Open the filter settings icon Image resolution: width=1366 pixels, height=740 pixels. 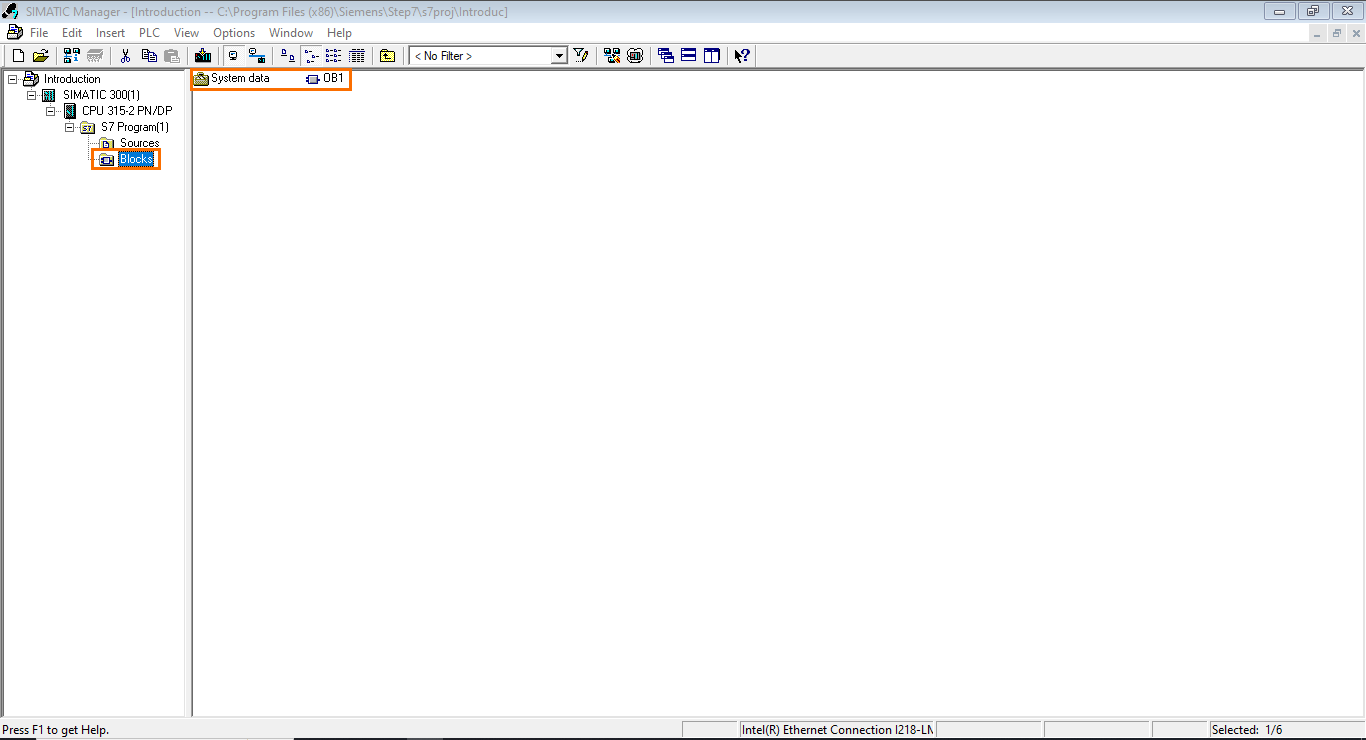pyautogui.click(x=581, y=55)
